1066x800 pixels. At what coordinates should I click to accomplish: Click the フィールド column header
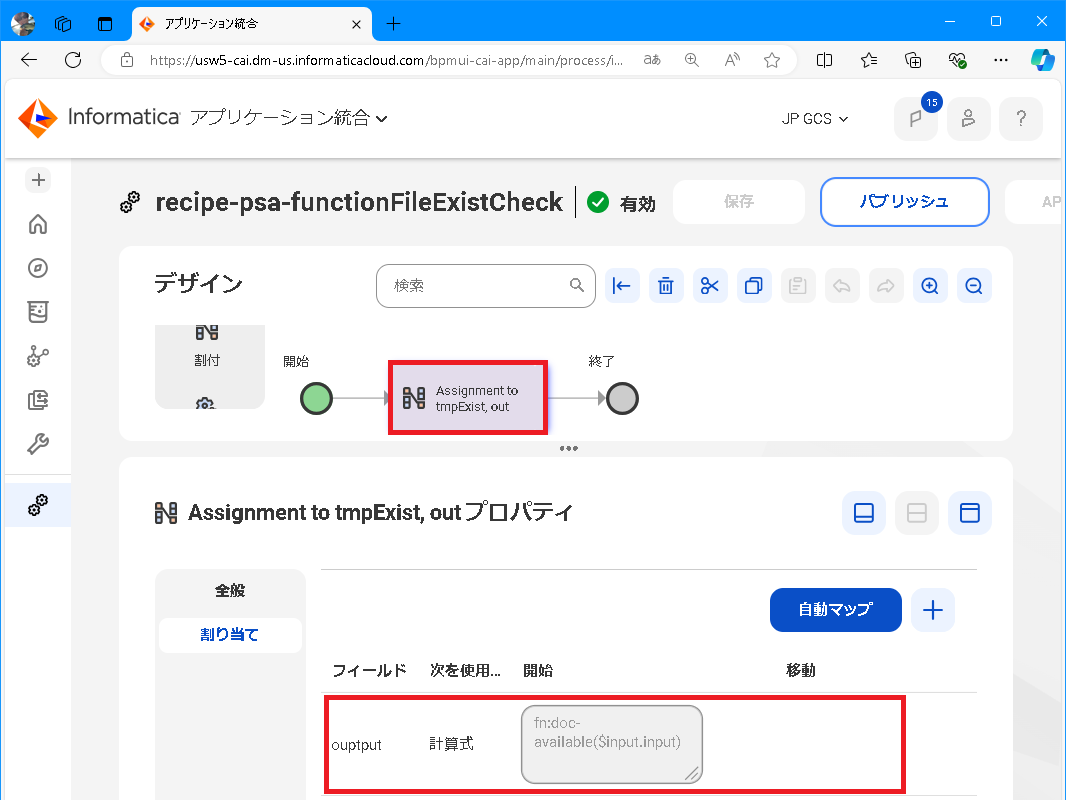click(369, 670)
